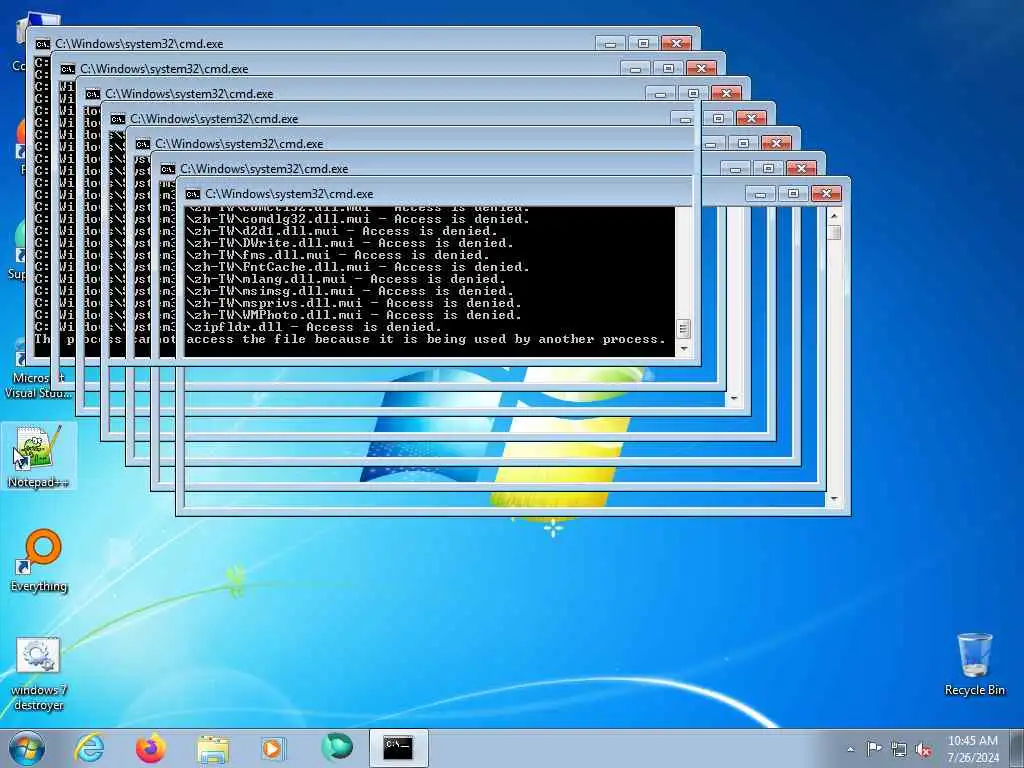
Task: Maximize the rearmost cmd.exe window
Action: point(643,44)
